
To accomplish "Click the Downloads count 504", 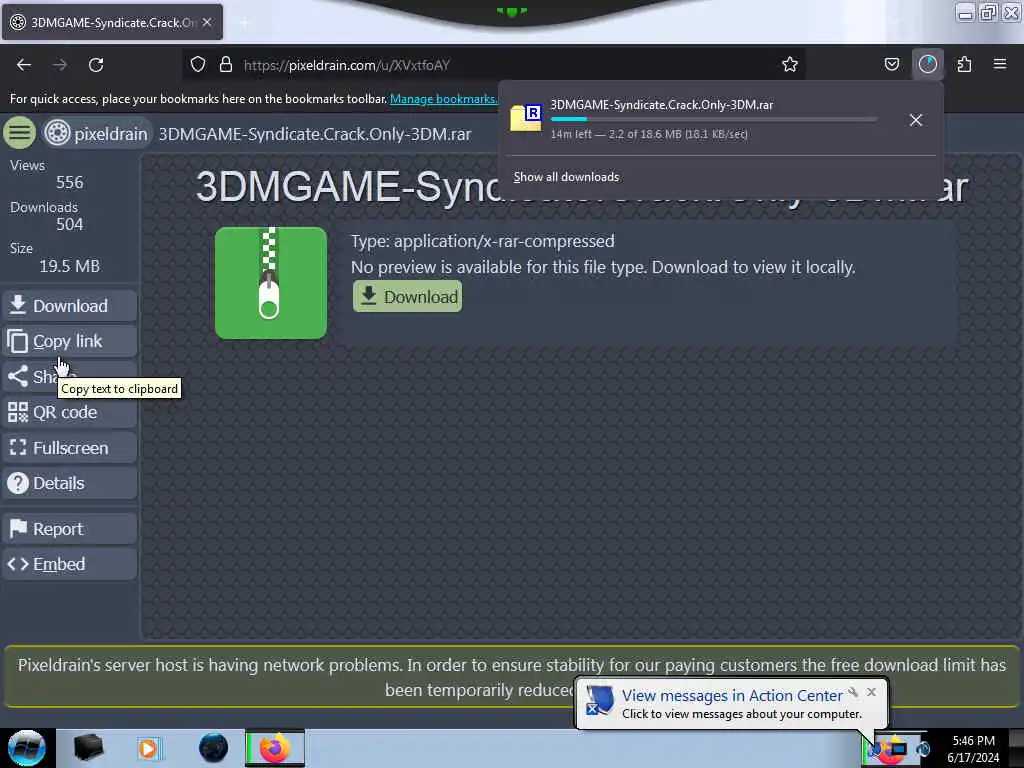I will 69,225.
